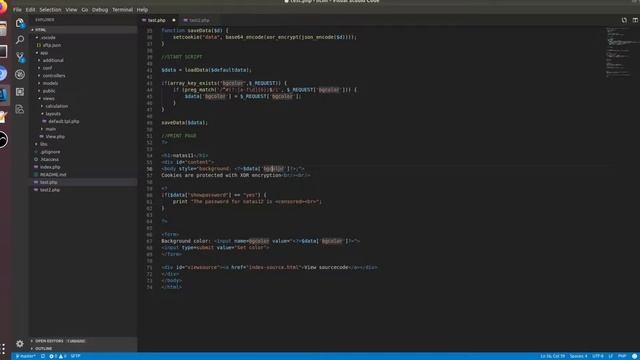Open the File menu
Viewport: 640px width, 360px height.
[17, 9]
